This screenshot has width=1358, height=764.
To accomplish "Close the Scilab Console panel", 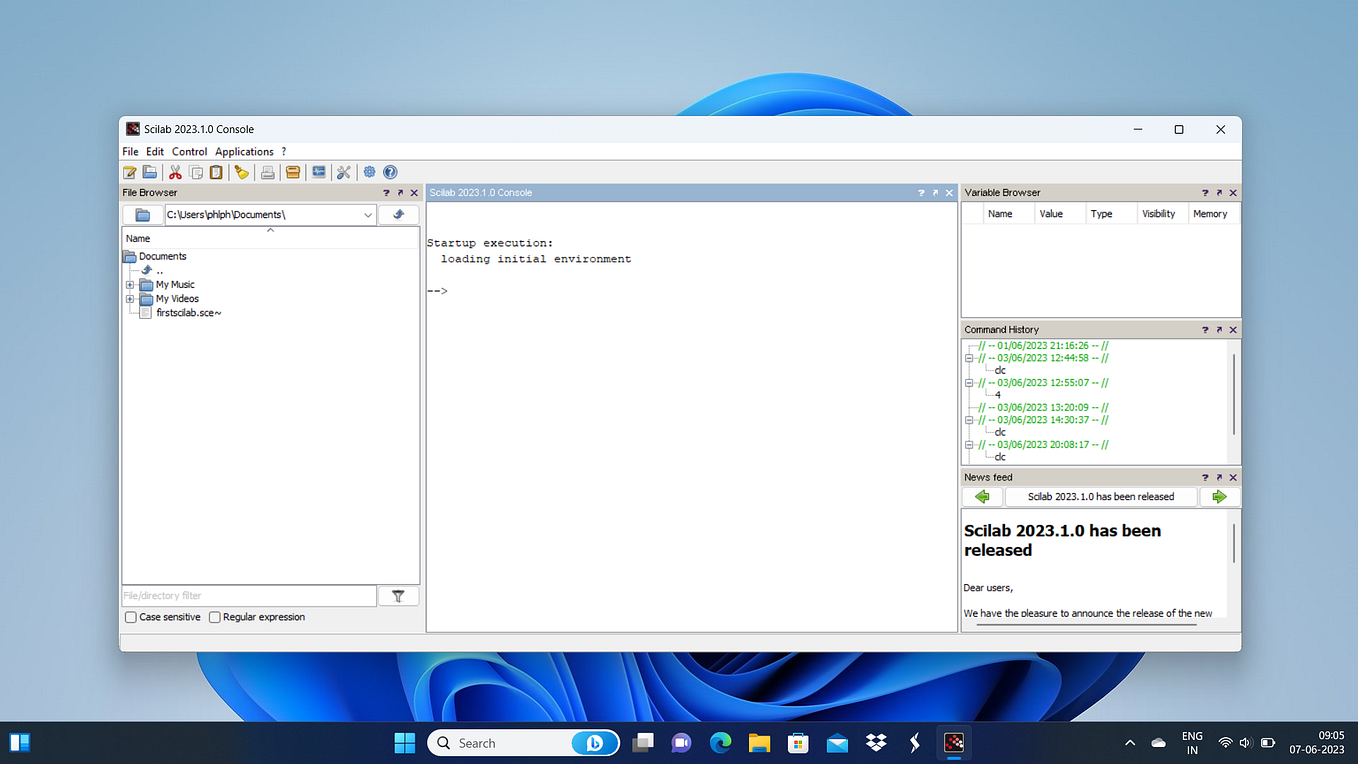I will click(949, 193).
